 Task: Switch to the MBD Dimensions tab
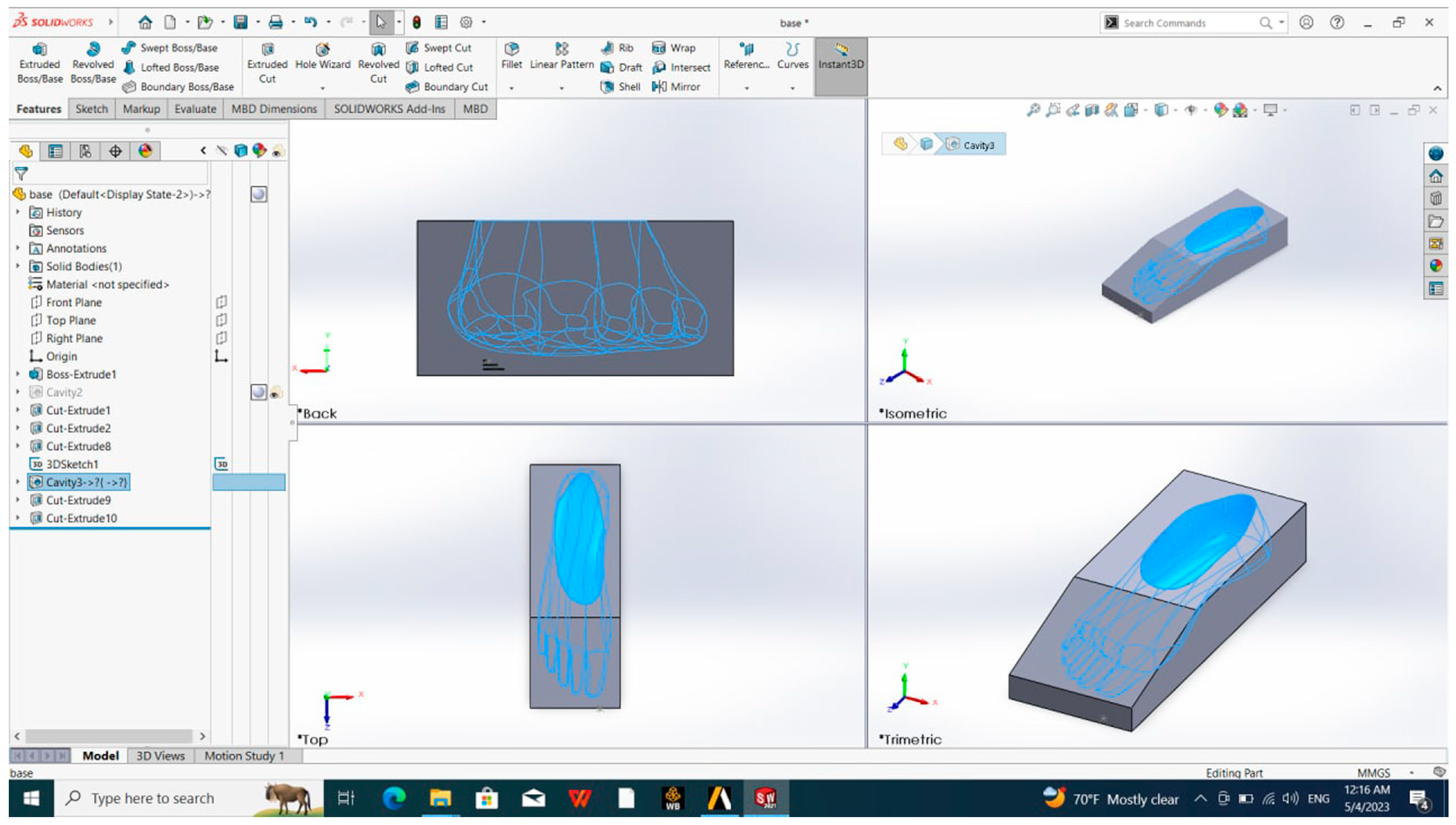click(274, 109)
